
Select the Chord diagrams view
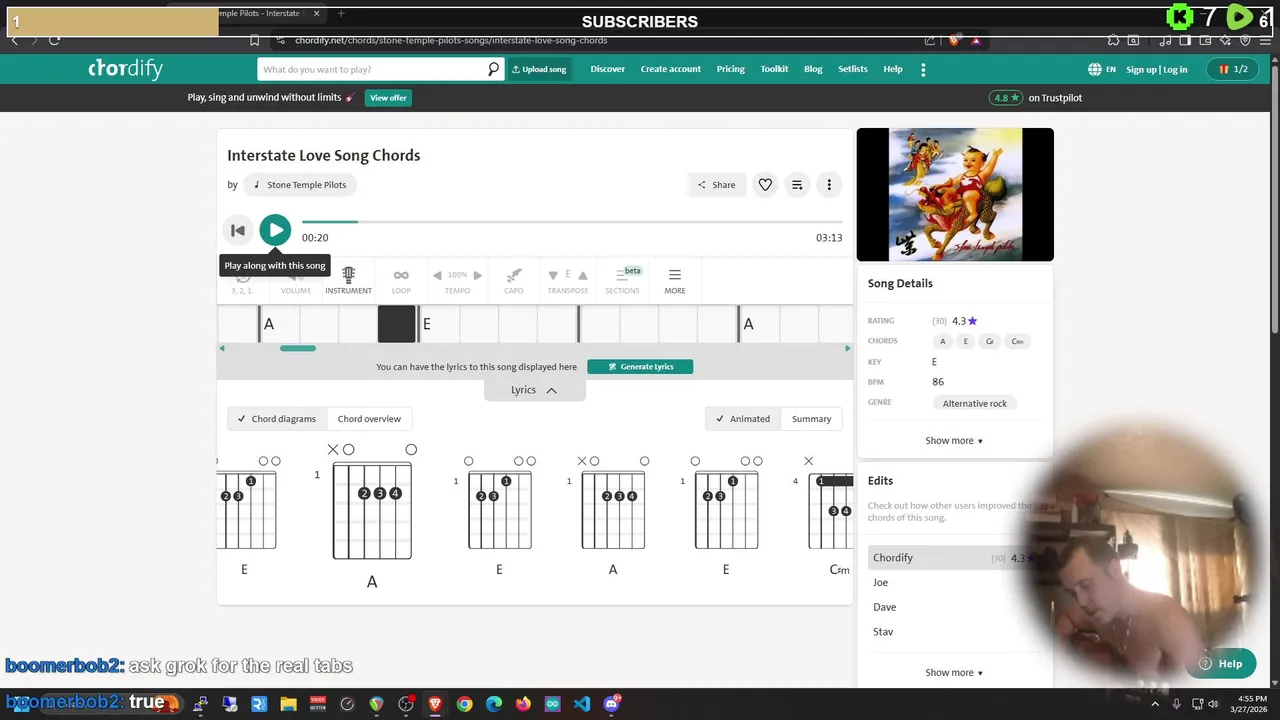pyautogui.click(x=277, y=419)
